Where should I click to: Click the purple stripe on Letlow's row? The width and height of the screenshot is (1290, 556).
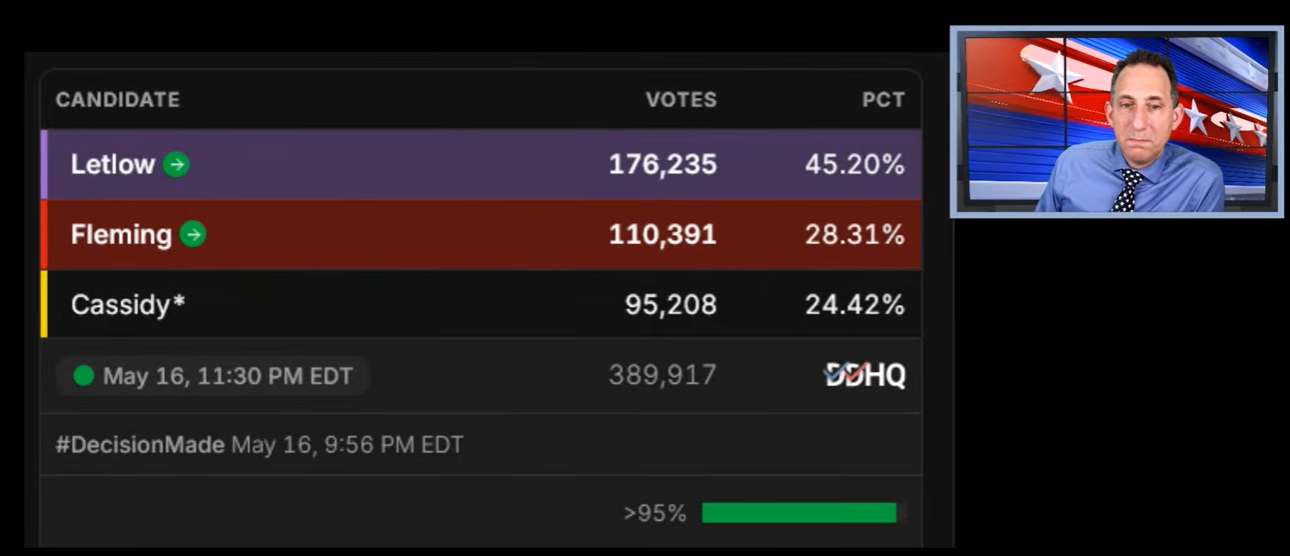43,164
